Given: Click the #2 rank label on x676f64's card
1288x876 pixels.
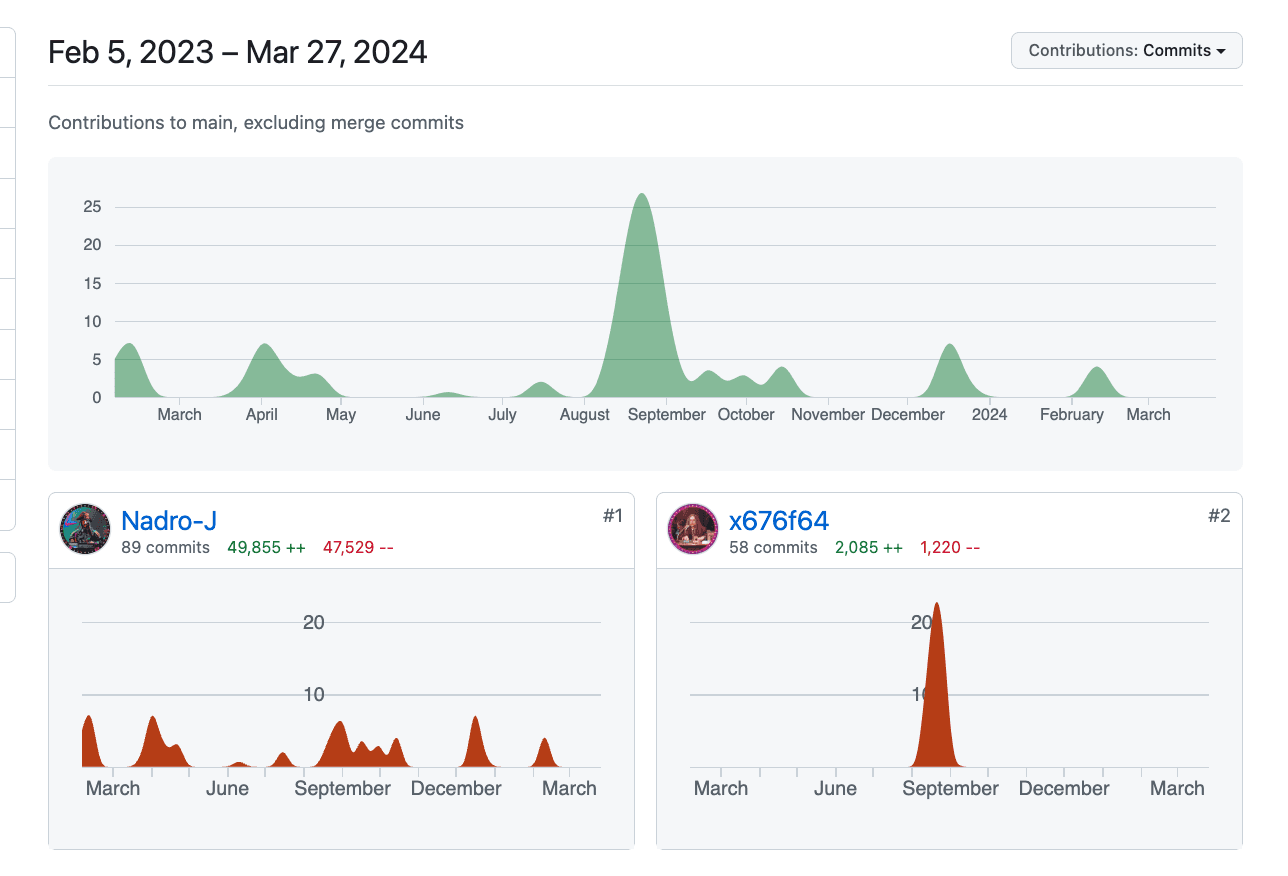Looking at the screenshot, I should (x=1219, y=516).
